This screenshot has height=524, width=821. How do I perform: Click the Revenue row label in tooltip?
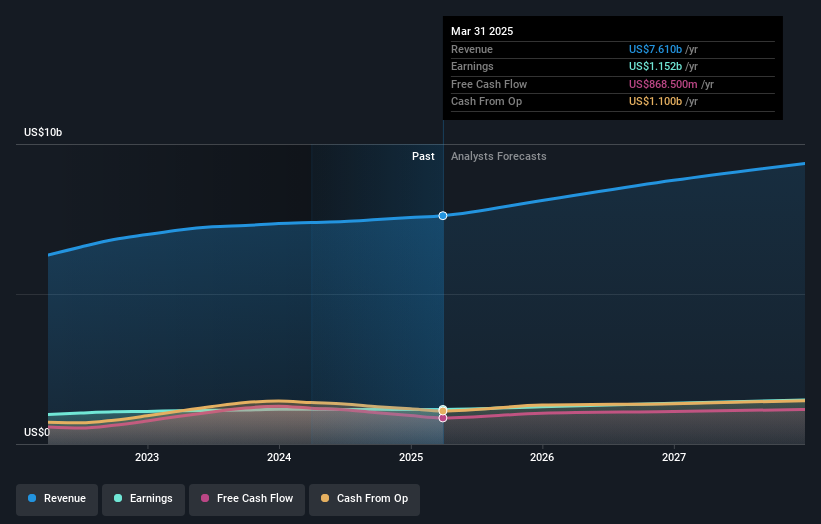[x=472, y=49]
